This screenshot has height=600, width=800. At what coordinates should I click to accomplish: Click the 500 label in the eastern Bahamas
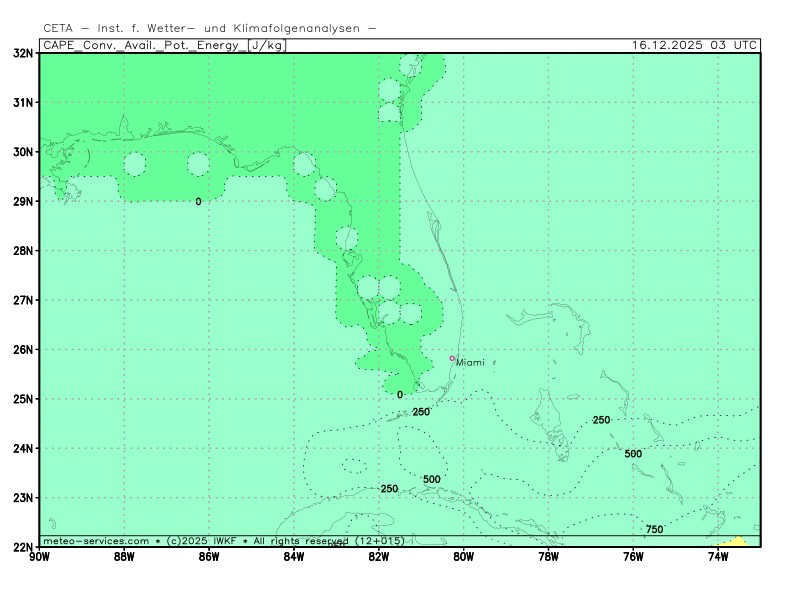point(633,454)
